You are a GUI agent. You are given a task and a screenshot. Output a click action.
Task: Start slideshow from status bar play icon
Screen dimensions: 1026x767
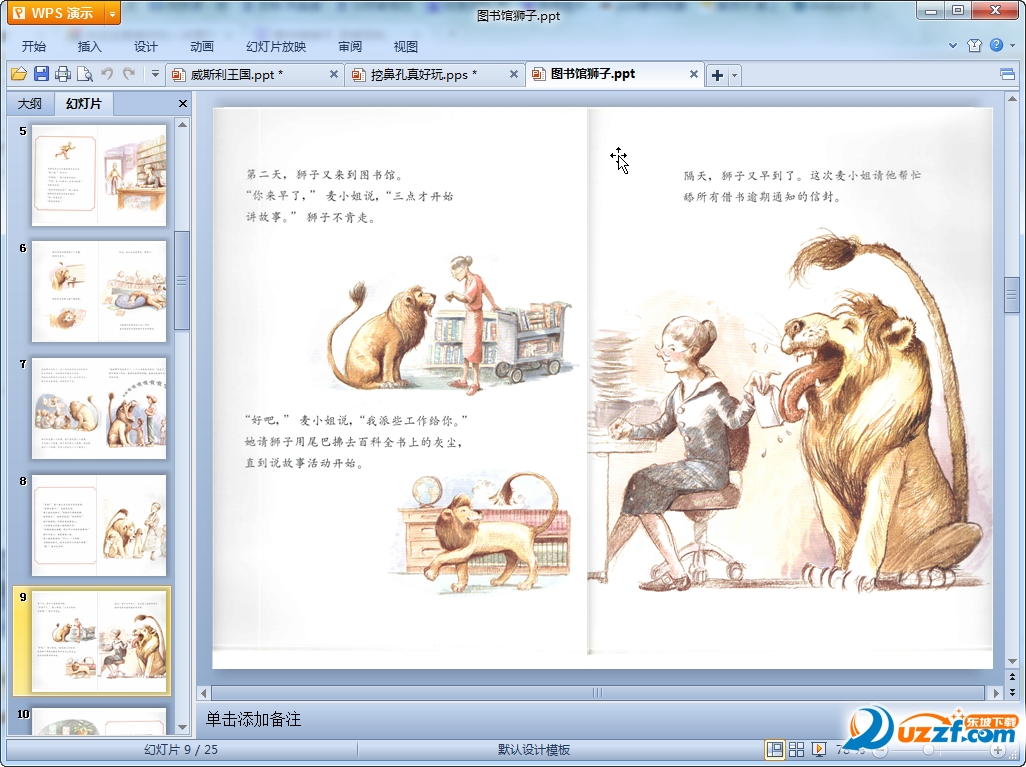click(x=819, y=749)
